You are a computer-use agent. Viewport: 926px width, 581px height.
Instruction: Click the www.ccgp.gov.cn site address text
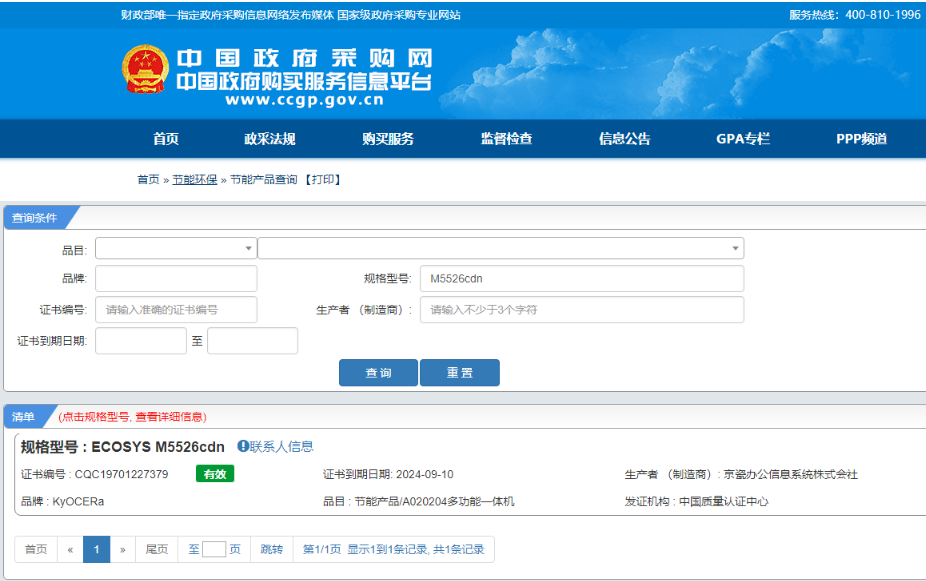click(305, 100)
